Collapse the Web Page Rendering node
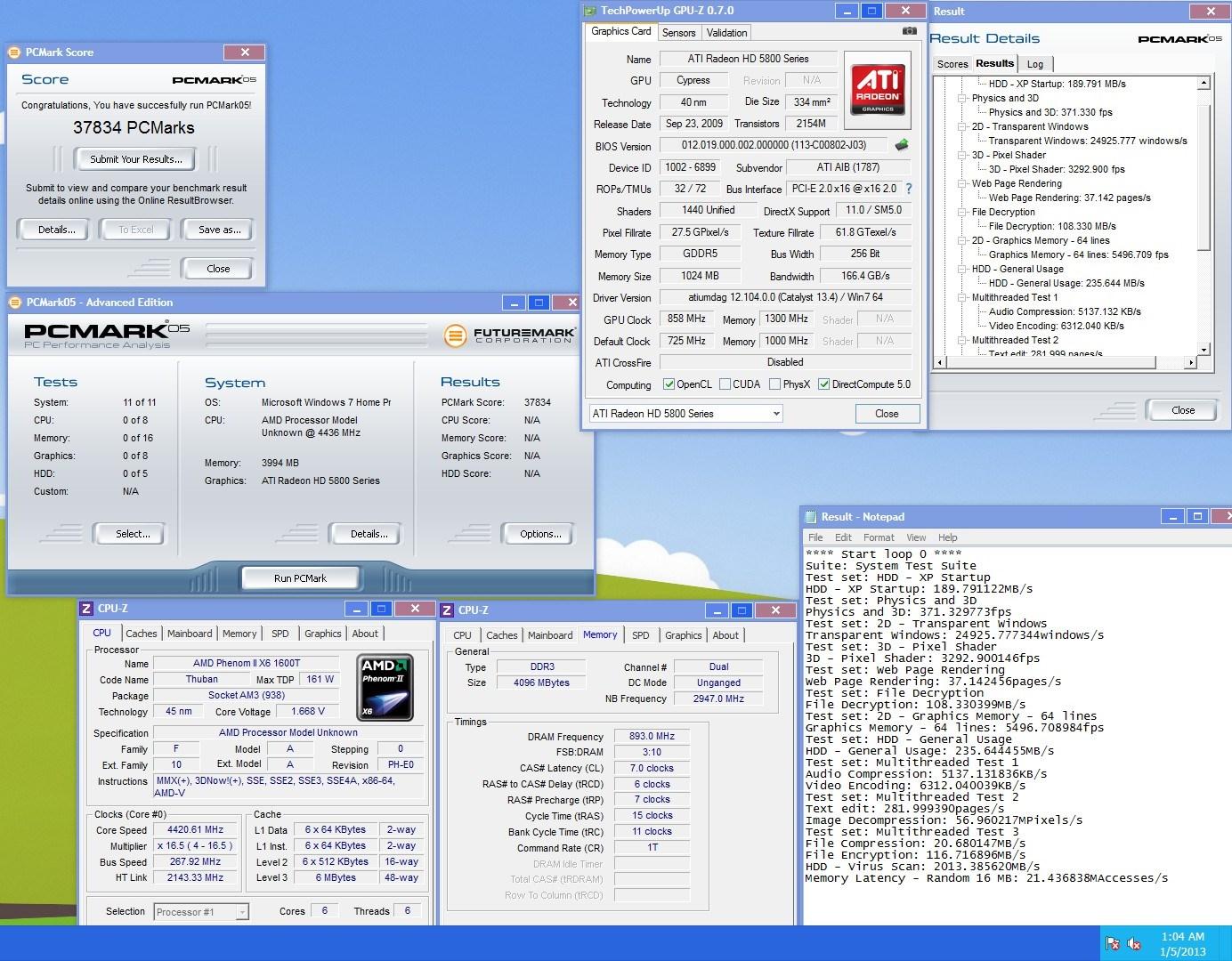The image size is (1232, 961). point(961,184)
